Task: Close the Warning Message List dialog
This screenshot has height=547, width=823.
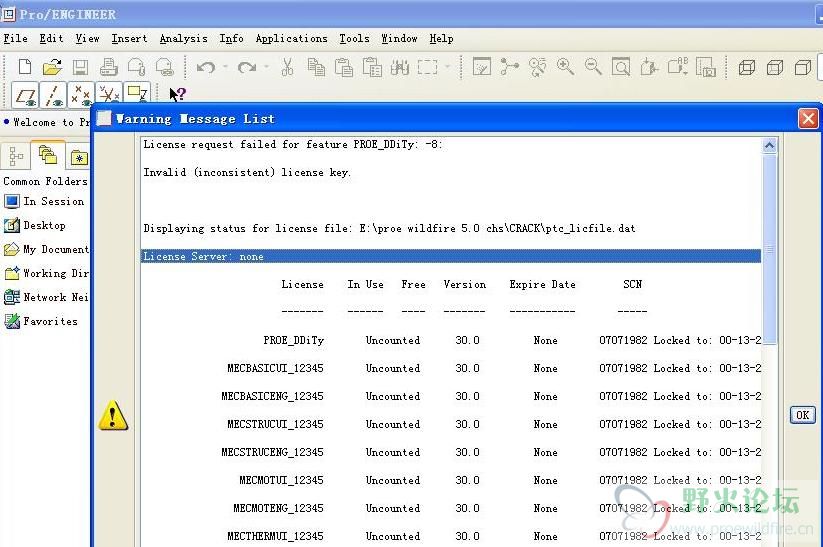Action: (808, 119)
